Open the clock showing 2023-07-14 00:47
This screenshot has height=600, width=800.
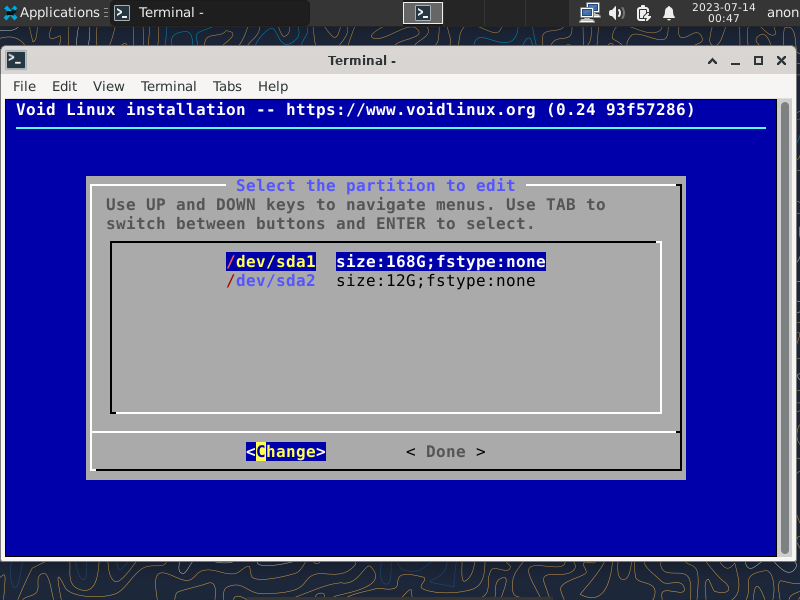(723, 13)
